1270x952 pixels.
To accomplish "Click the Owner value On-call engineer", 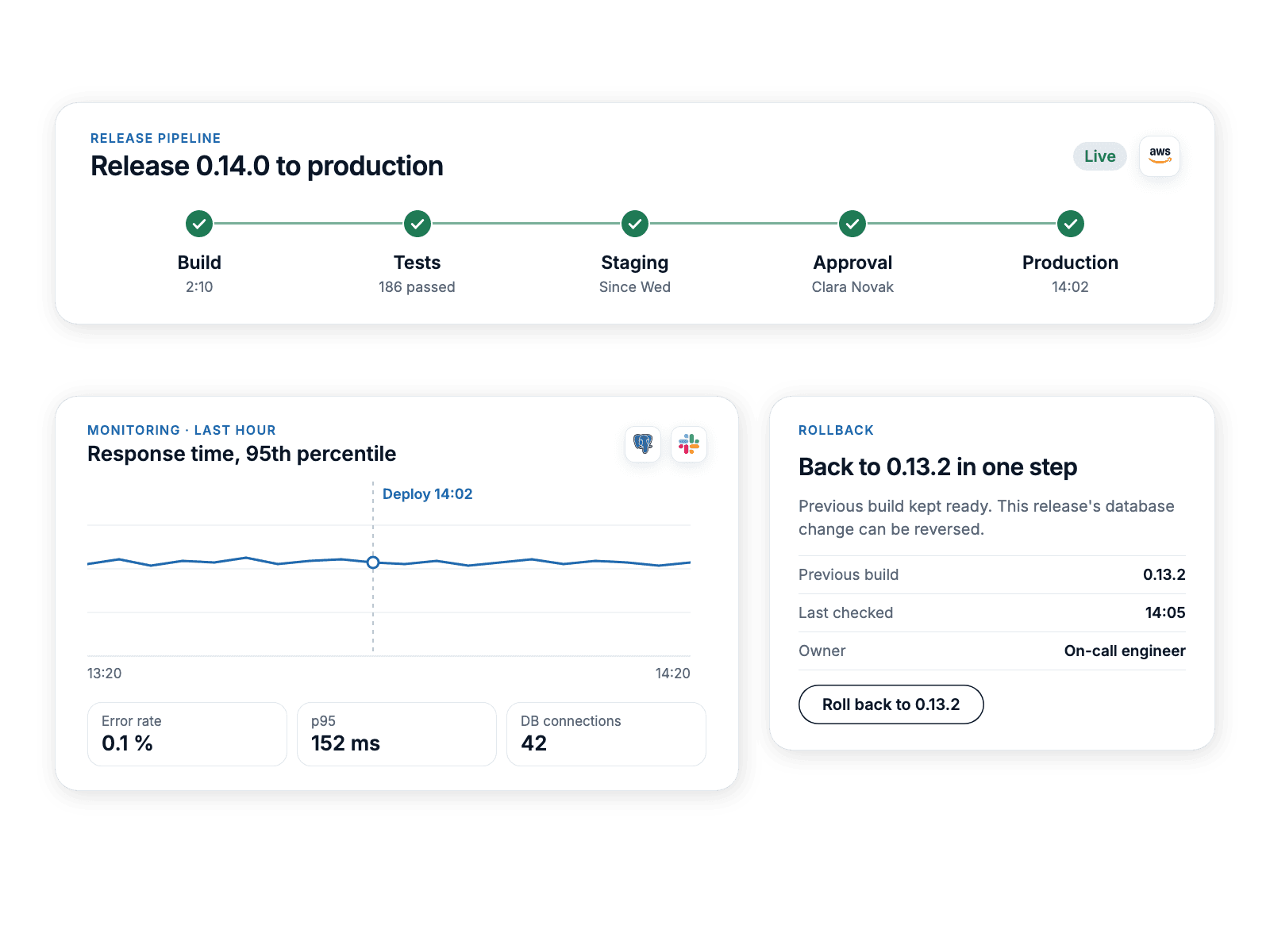I will coord(1125,651).
